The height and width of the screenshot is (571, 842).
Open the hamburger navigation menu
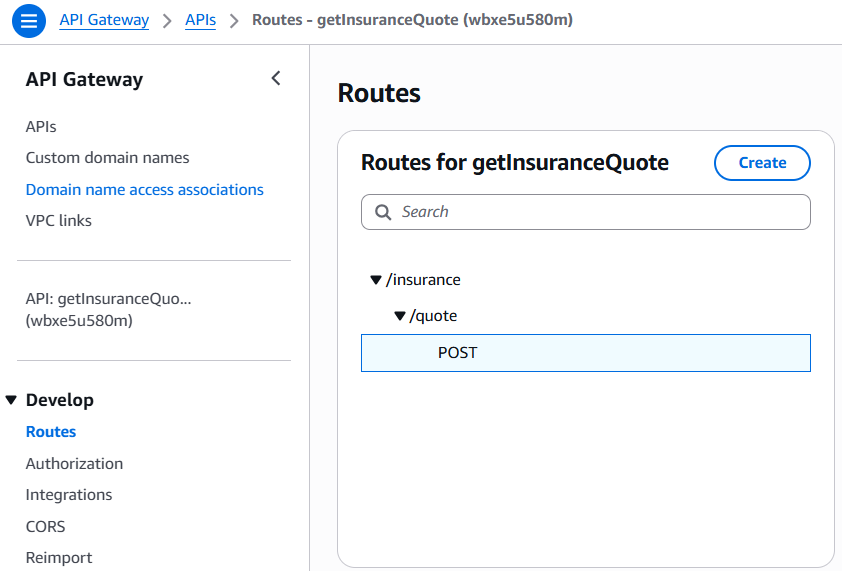coord(28,21)
